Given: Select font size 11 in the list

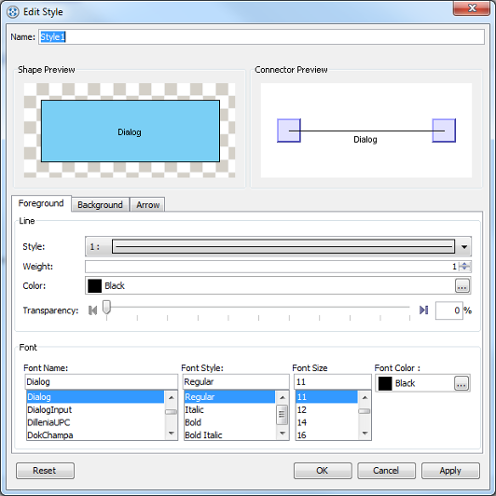Looking at the screenshot, I should (x=327, y=397).
